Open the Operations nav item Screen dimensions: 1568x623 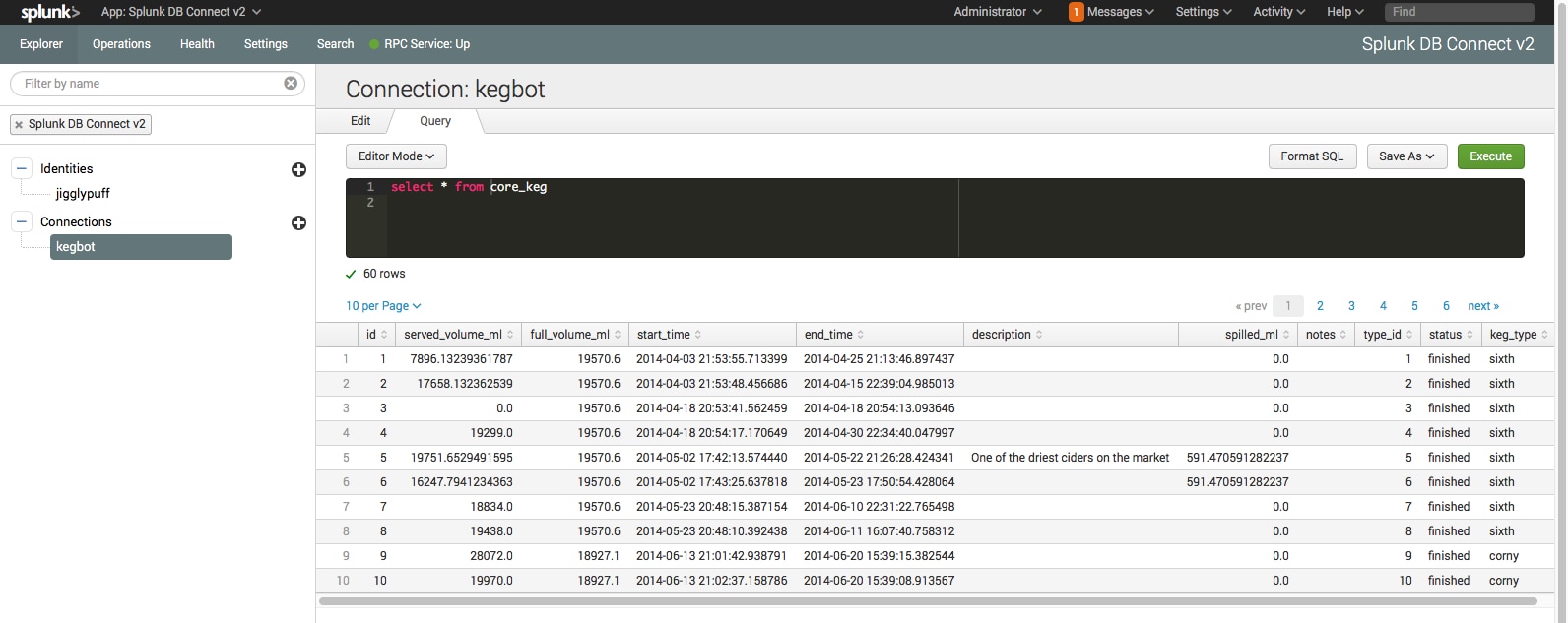point(121,44)
